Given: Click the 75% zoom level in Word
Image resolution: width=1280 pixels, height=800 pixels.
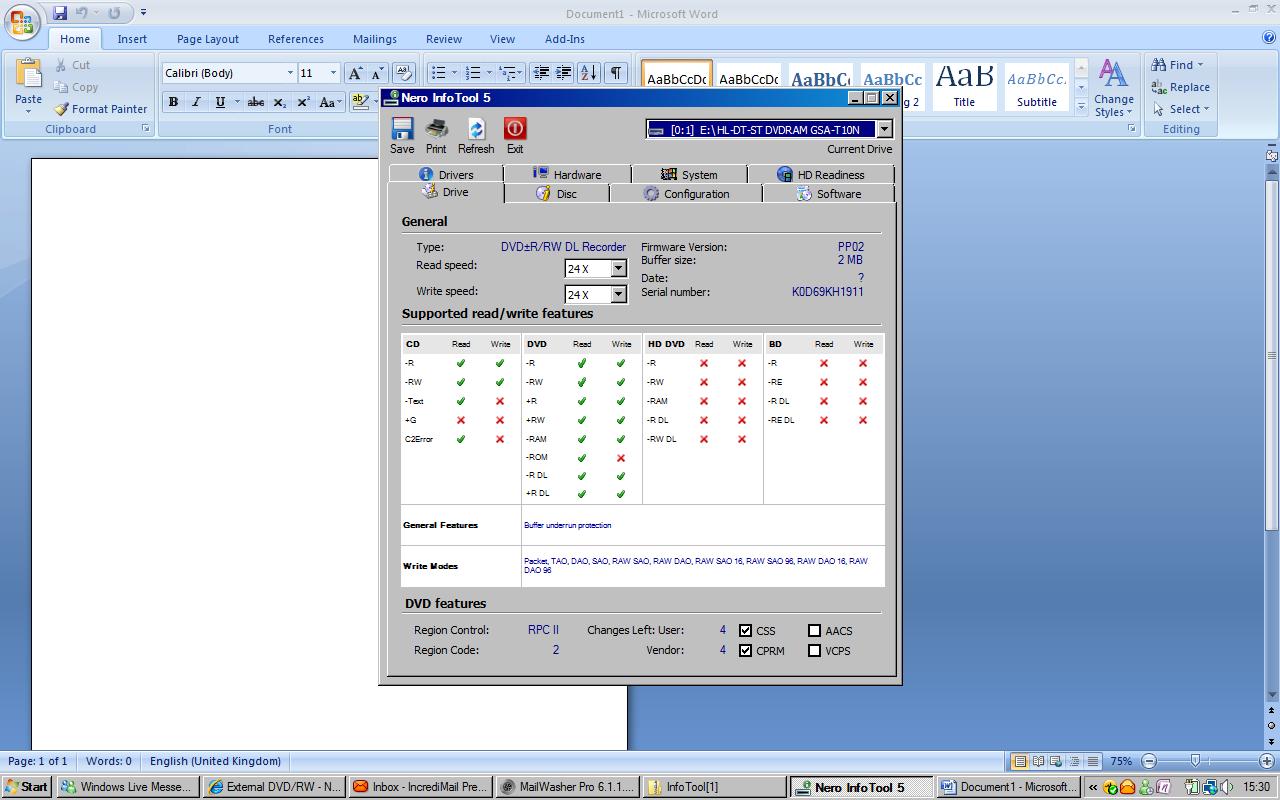Looking at the screenshot, I should [x=1121, y=761].
